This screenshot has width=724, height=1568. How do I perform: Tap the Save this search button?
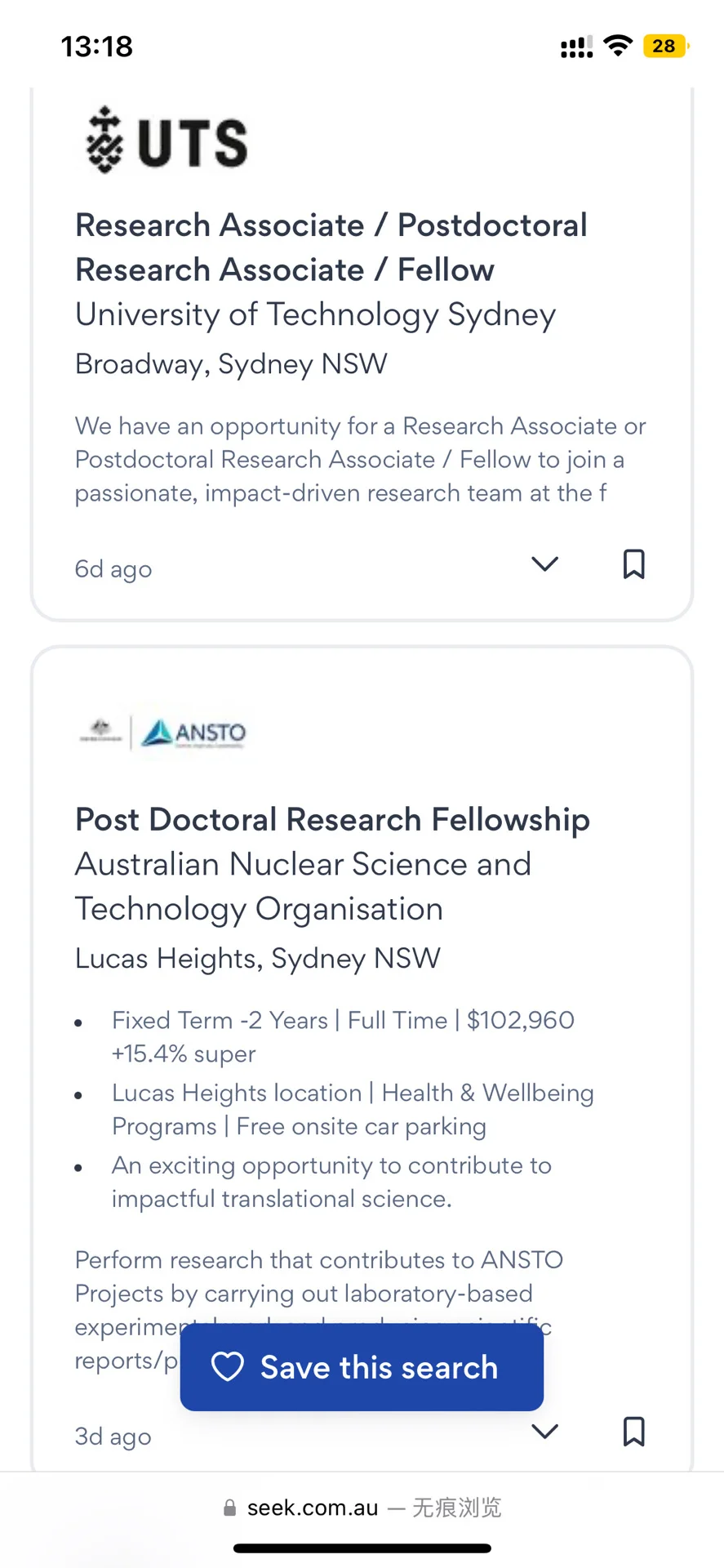click(362, 1367)
